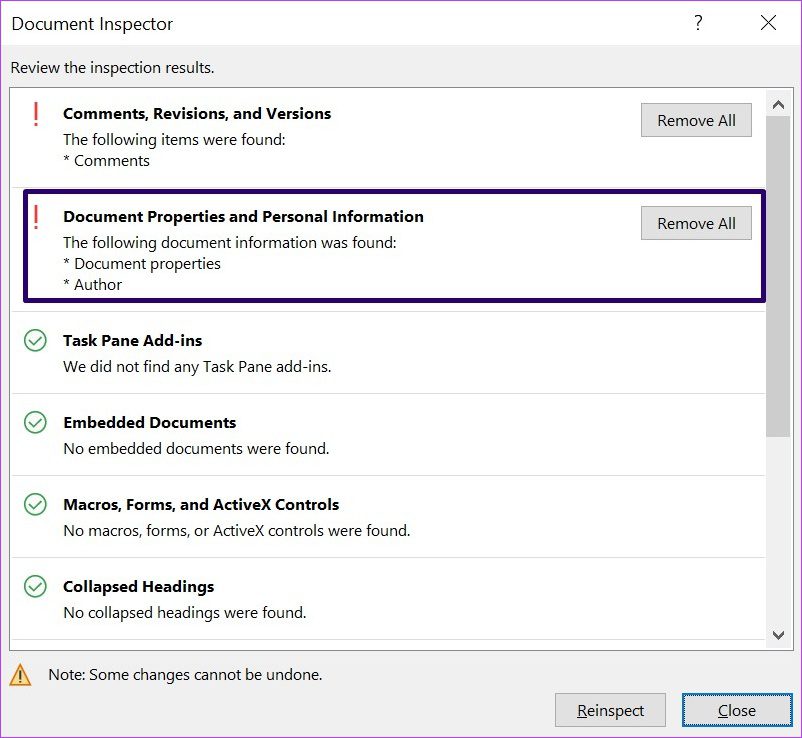Click the yellow warning triangle beside the Note
The height and width of the screenshot is (738, 802).
click(22, 675)
